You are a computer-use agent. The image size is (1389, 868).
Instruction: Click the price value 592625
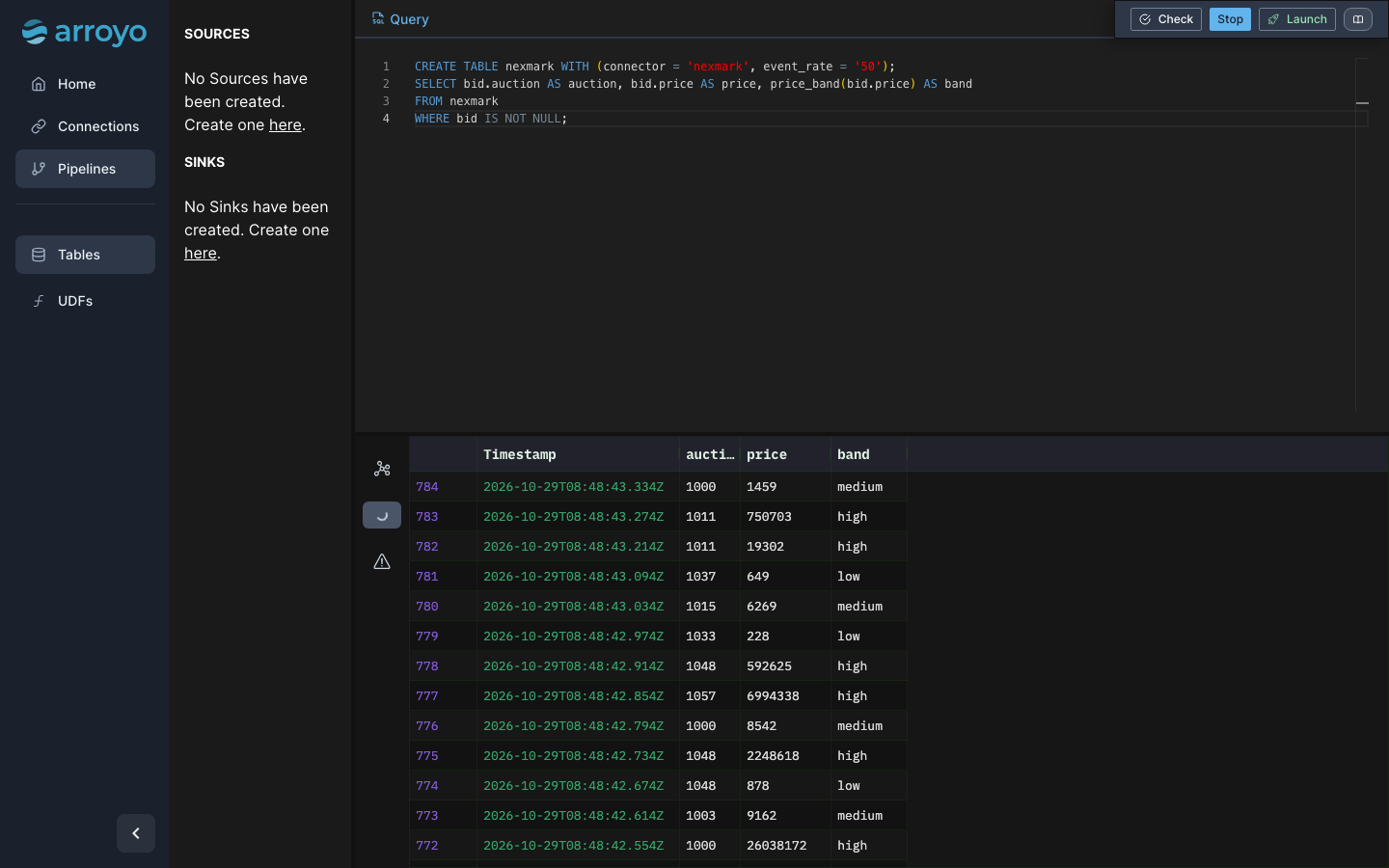(x=769, y=666)
